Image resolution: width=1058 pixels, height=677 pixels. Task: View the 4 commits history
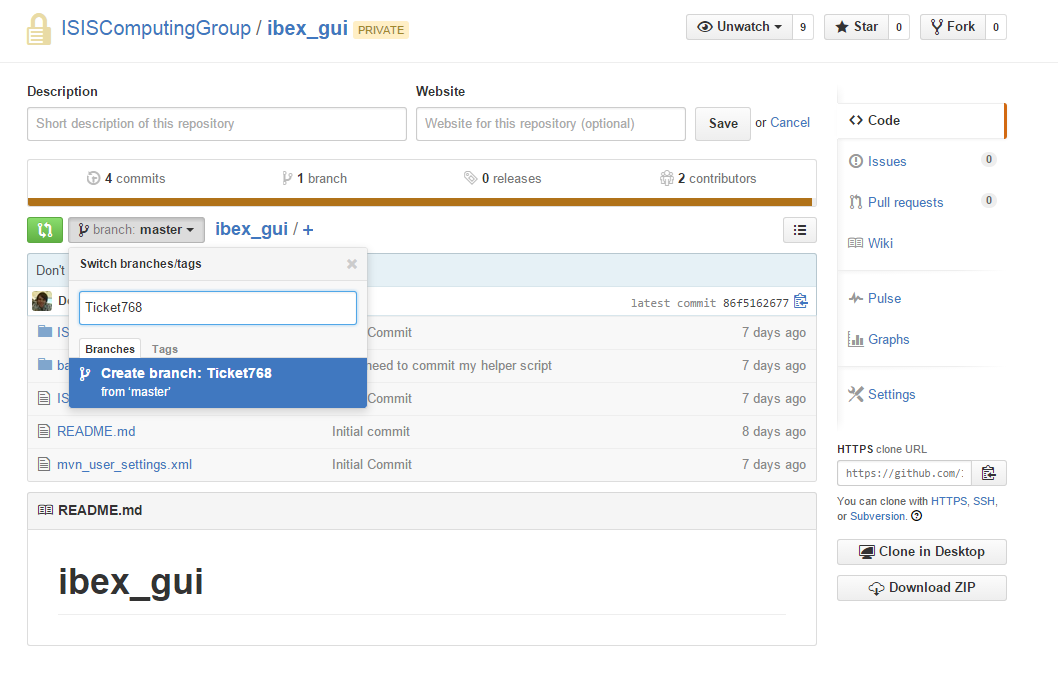click(126, 179)
